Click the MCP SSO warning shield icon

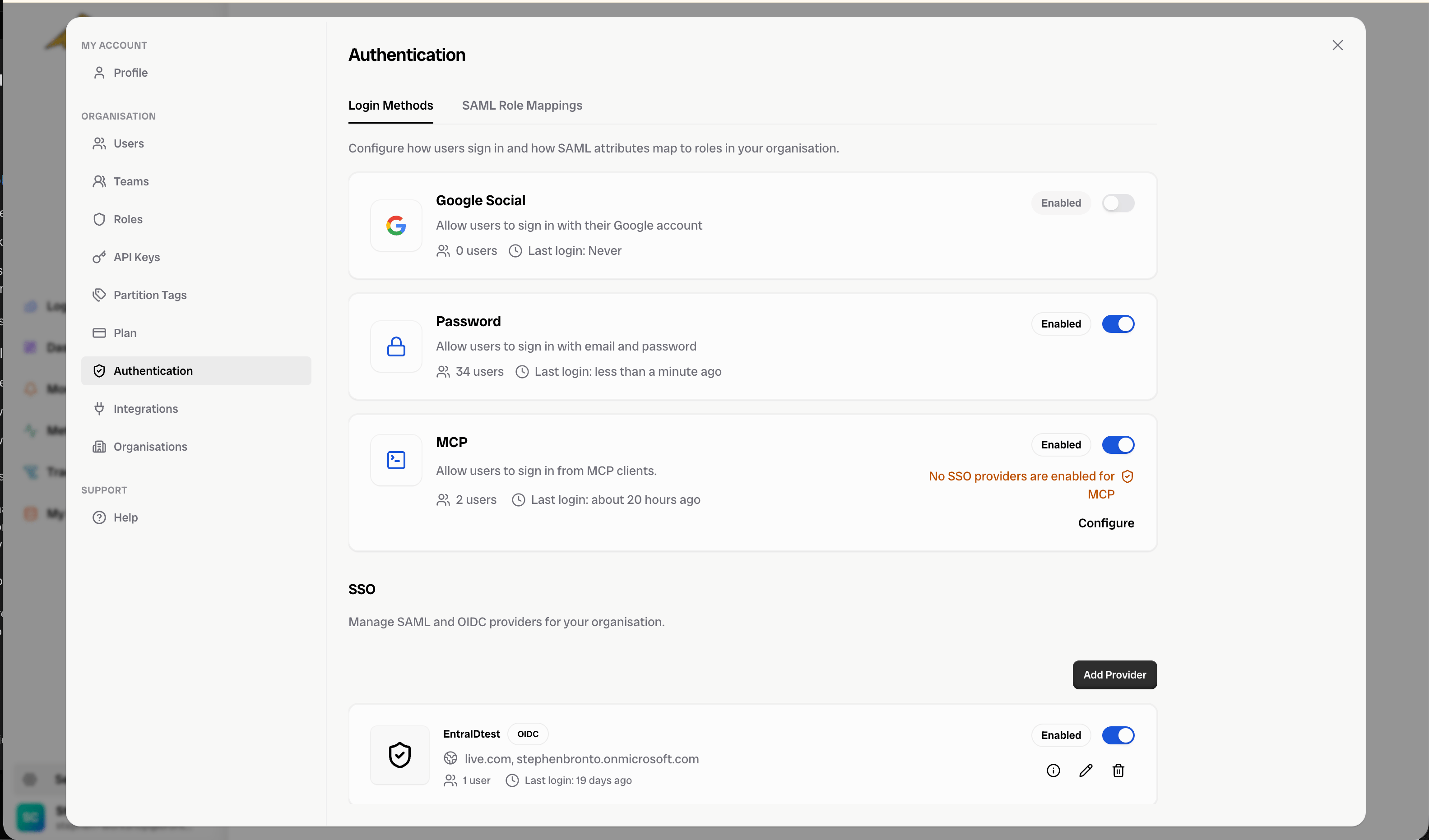1128,476
